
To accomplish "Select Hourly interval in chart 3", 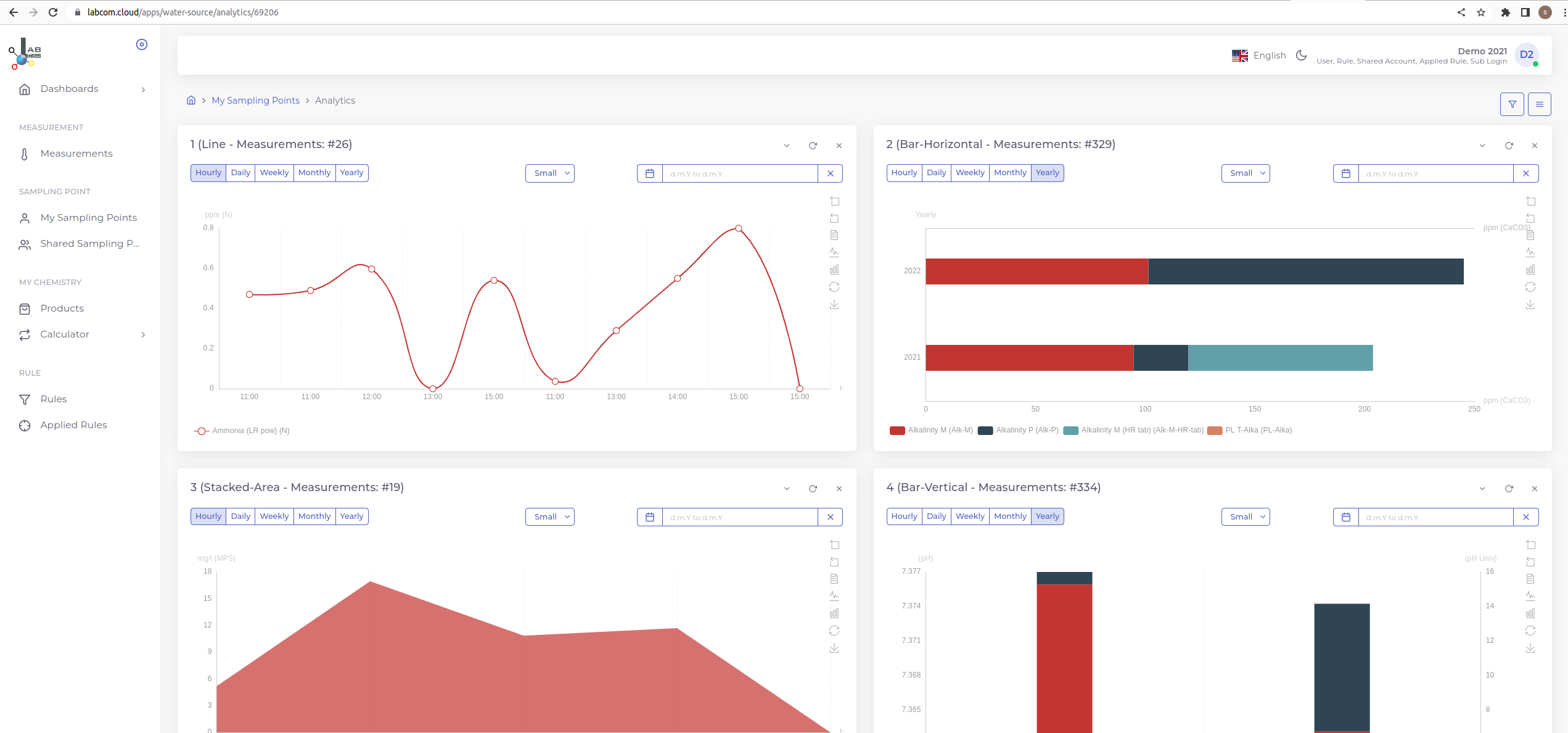I will (208, 516).
